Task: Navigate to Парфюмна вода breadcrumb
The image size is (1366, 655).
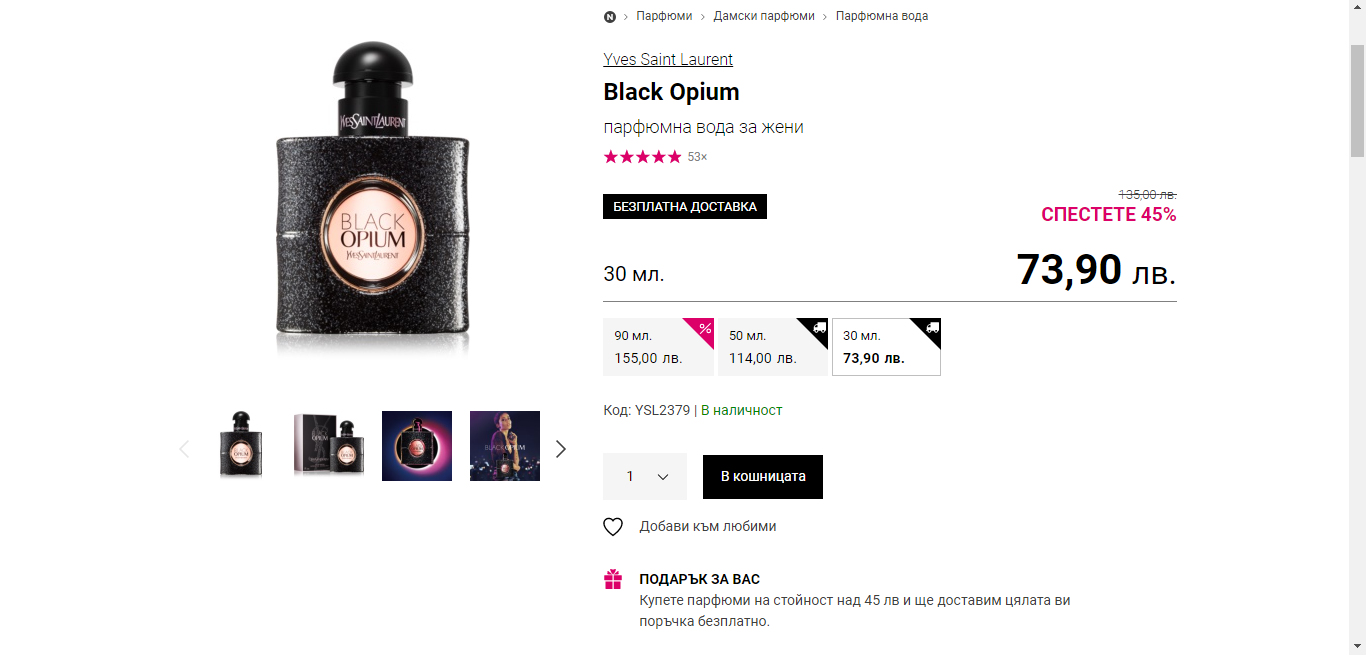Action: 882,16
